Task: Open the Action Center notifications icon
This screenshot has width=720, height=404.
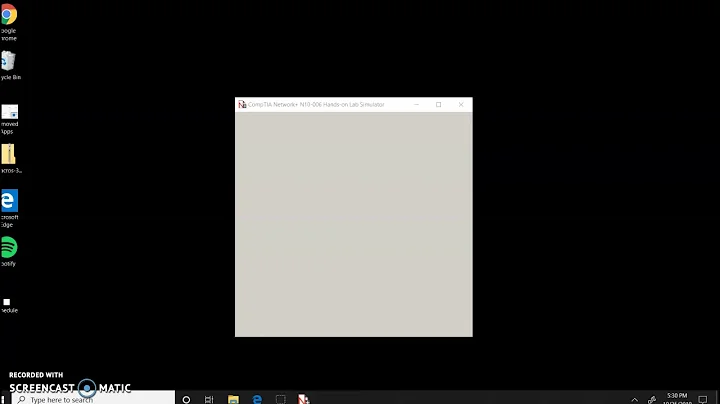Action: (x=703, y=399)
